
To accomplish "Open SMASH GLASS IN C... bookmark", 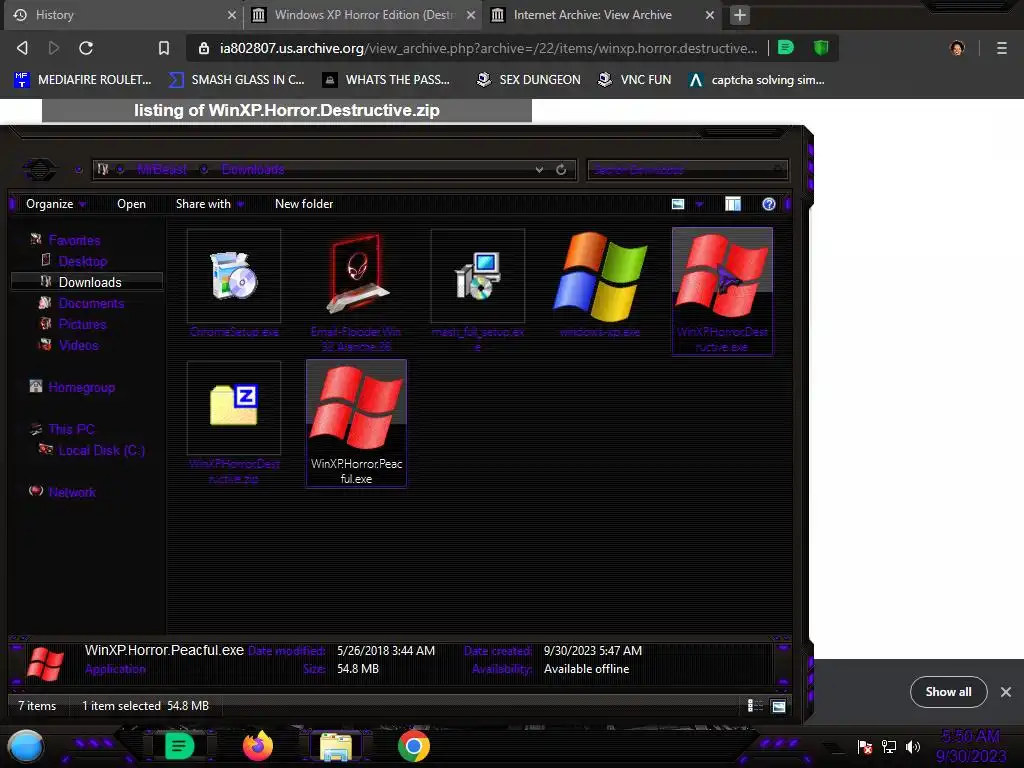I will click(x=236, y=80).
